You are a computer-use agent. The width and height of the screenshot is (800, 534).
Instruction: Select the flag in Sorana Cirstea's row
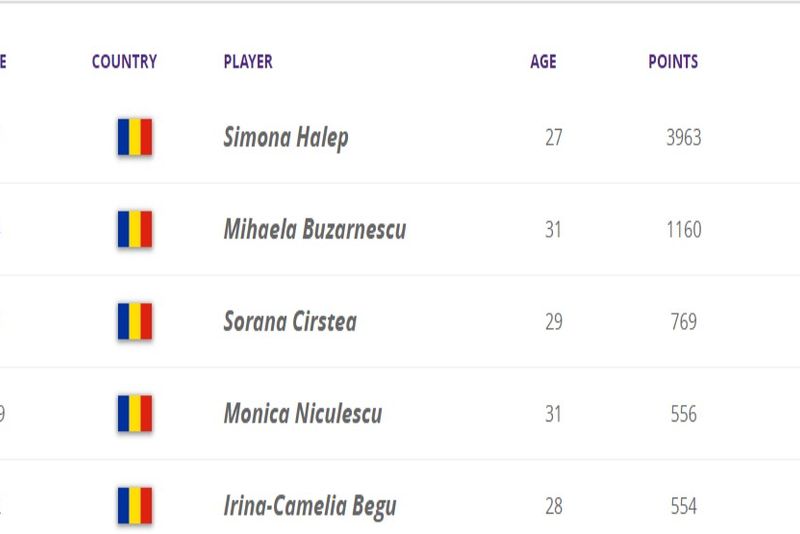pos(135,322)
